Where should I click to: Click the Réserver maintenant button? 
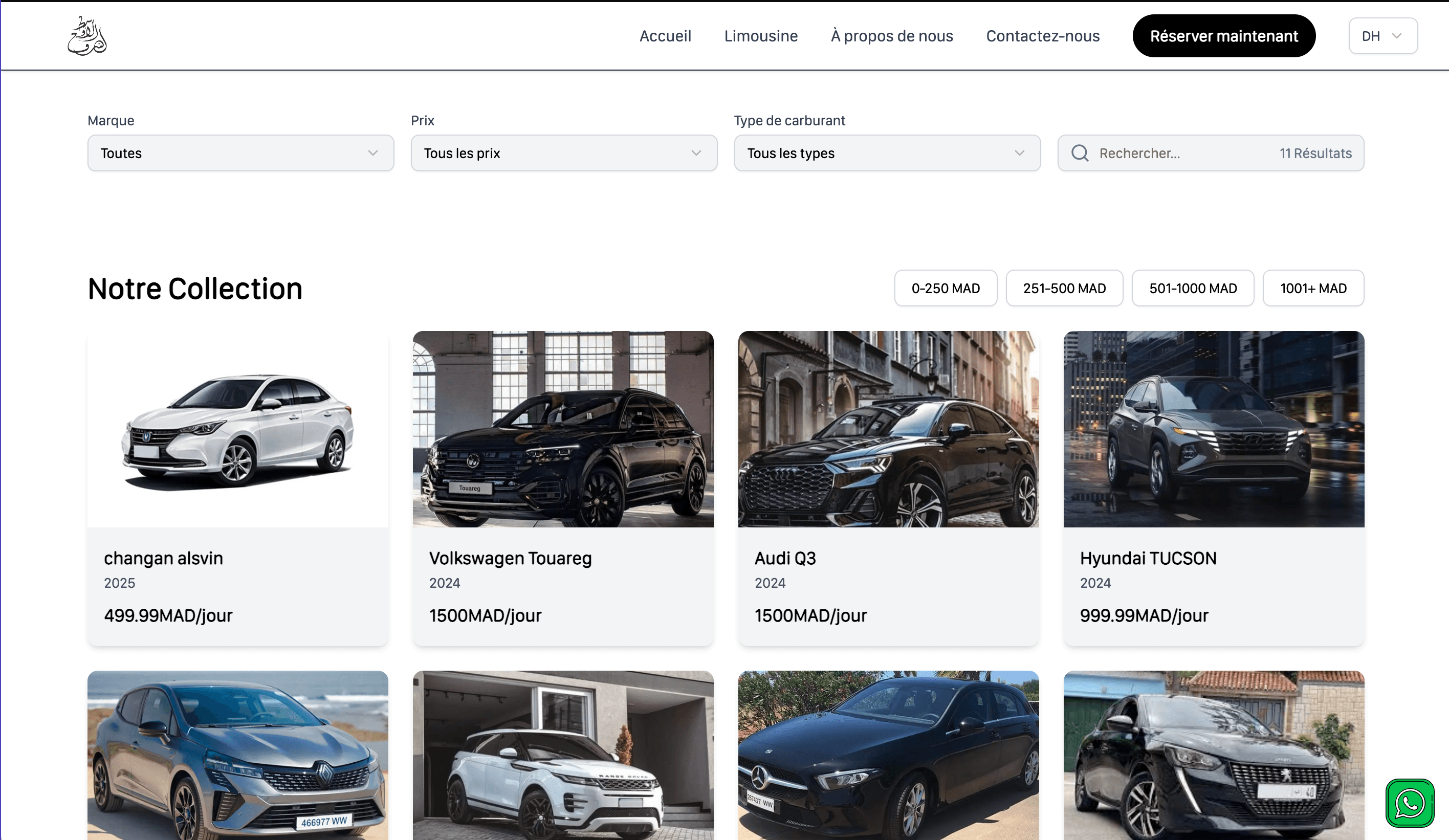coord(1223,36)
